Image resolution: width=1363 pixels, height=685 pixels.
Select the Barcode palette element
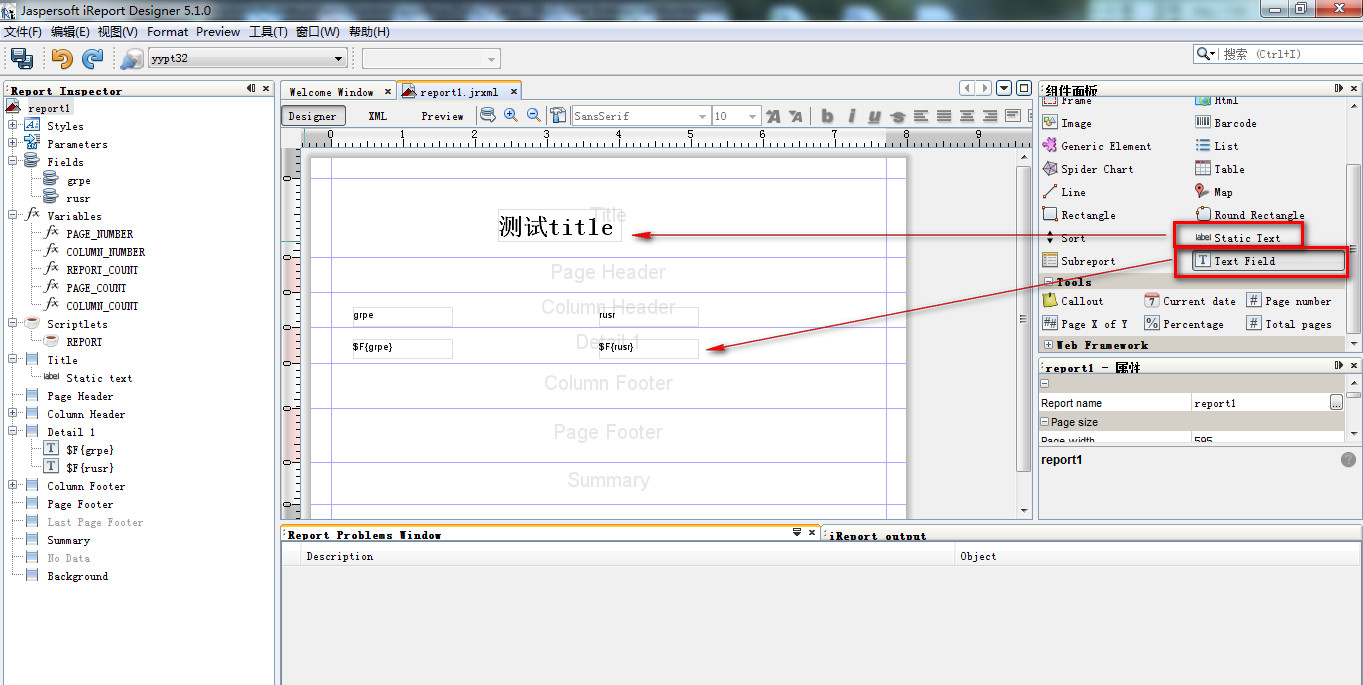pos(1226,123)
